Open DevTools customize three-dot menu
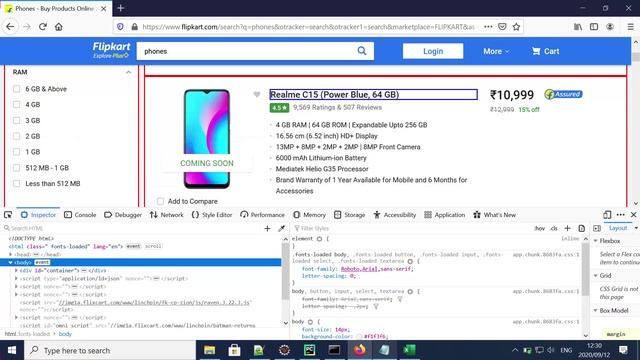The image size is (640, 360). (x=621, y=215)
